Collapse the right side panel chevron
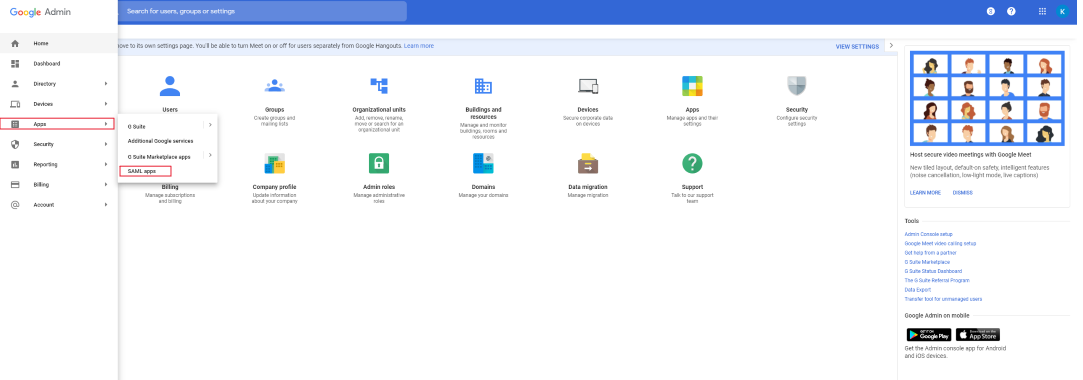The height and width of the screenshot is (380, 1083). click(x=891, y=46)
